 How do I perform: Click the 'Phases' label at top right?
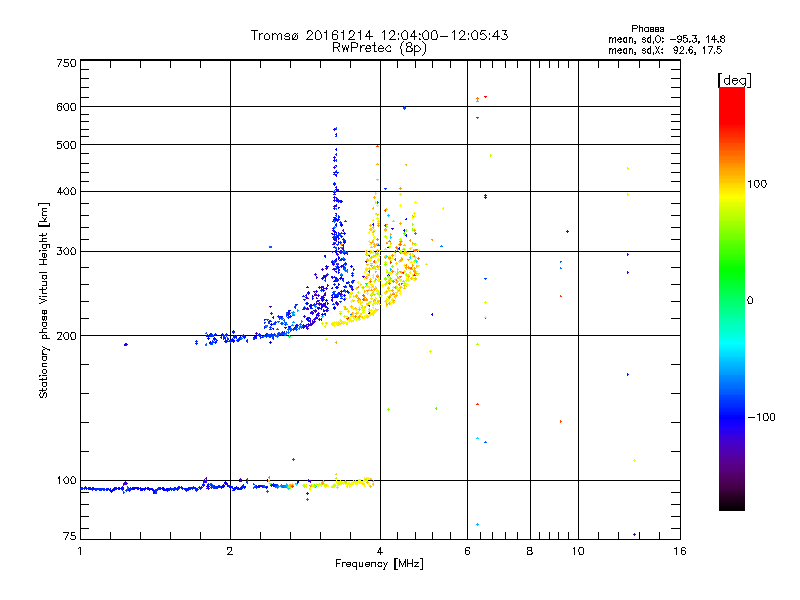point(647,29)
